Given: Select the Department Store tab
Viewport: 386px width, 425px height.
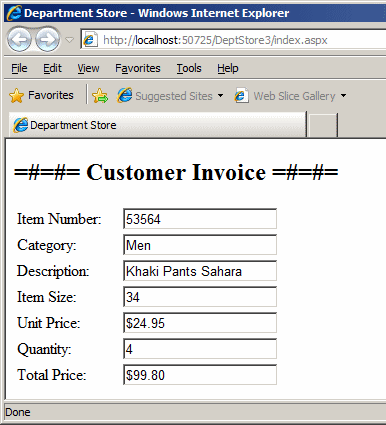Looking at the screenshot, I should 157,125.
